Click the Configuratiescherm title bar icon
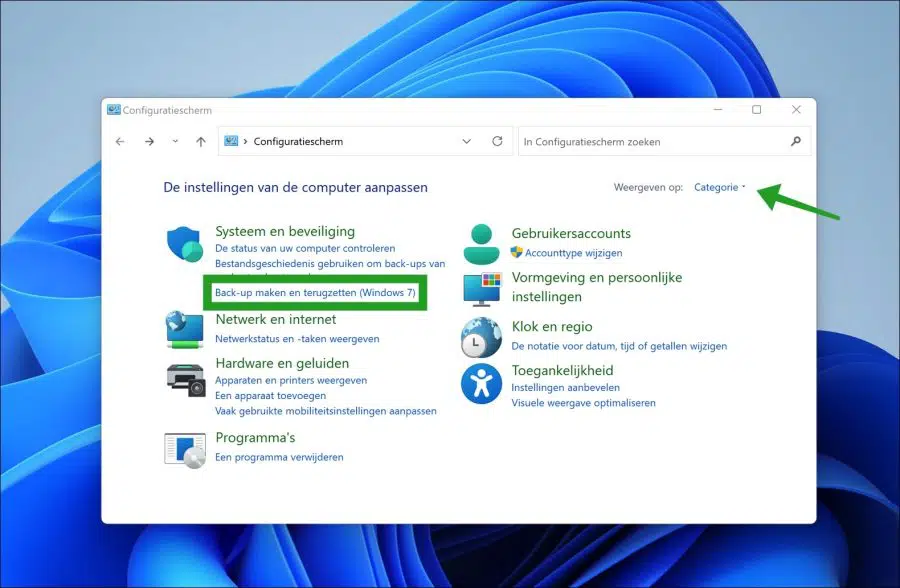900x588 pixels. [x=114, y=110]
